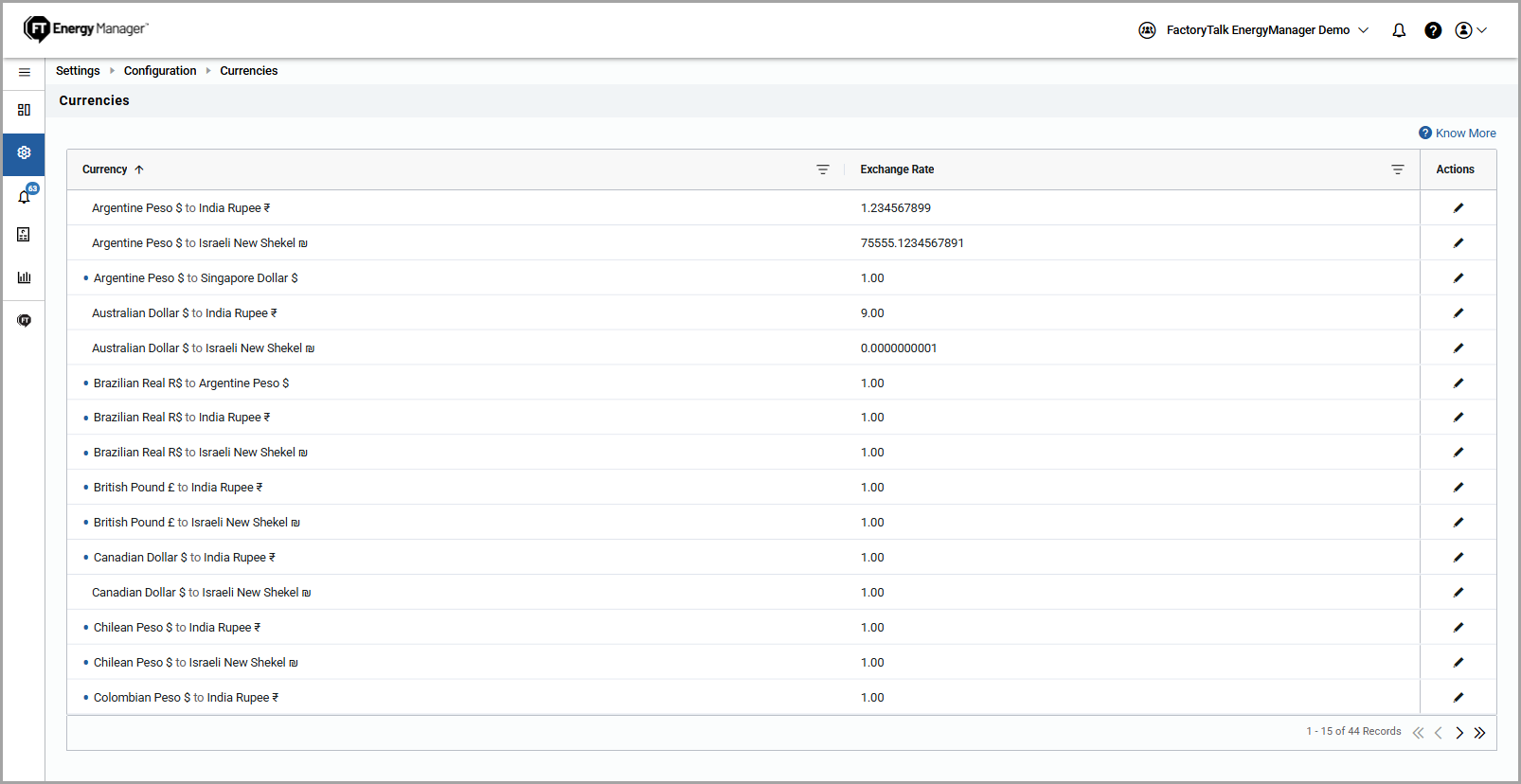Open the hamburger navigation menu
This screenshot has width=1521, height=784.
24,72
